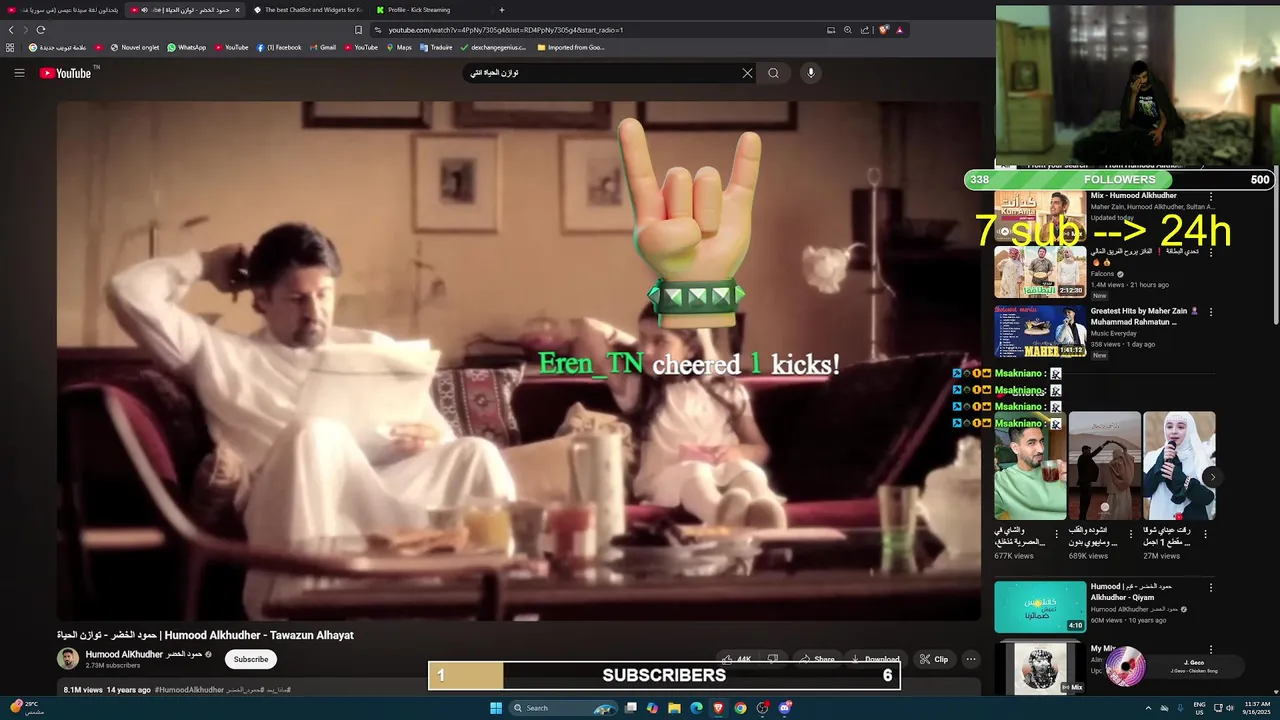Viewport: 1280px width, 720px height.
Task: Open the dexchangegenius bookmark
Action: 493,47
